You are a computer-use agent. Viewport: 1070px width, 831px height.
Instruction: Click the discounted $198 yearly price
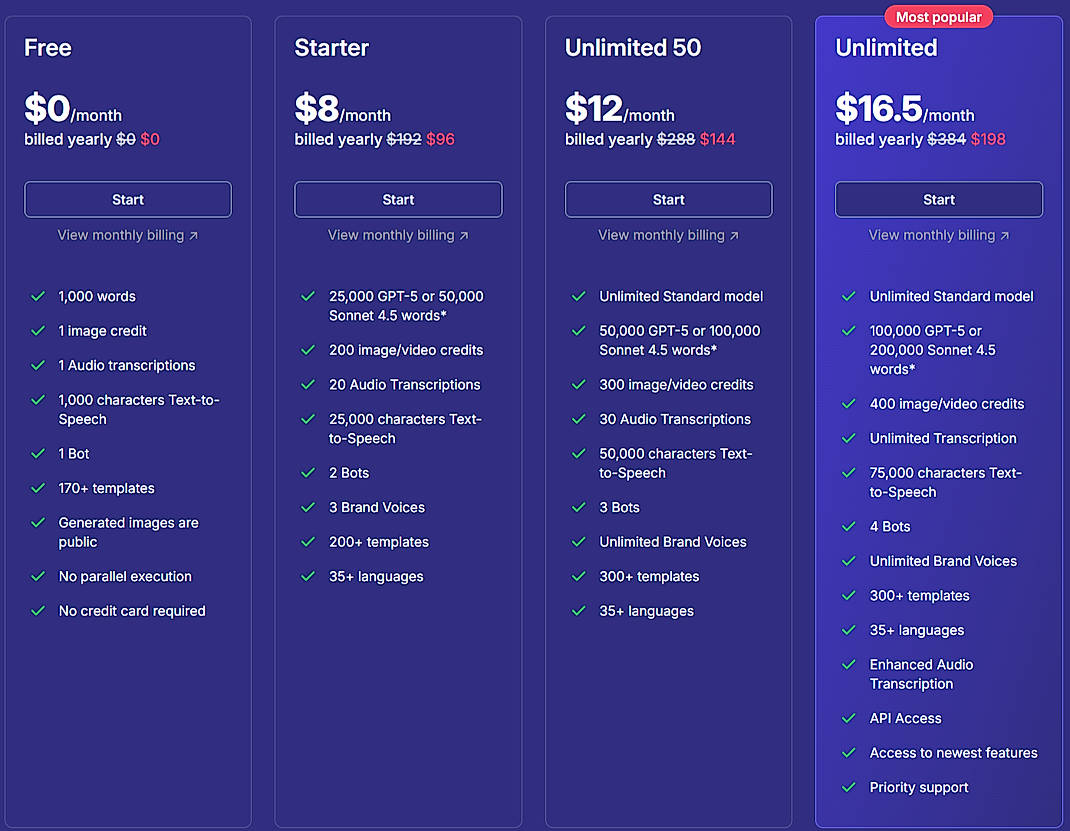[988, 139]
